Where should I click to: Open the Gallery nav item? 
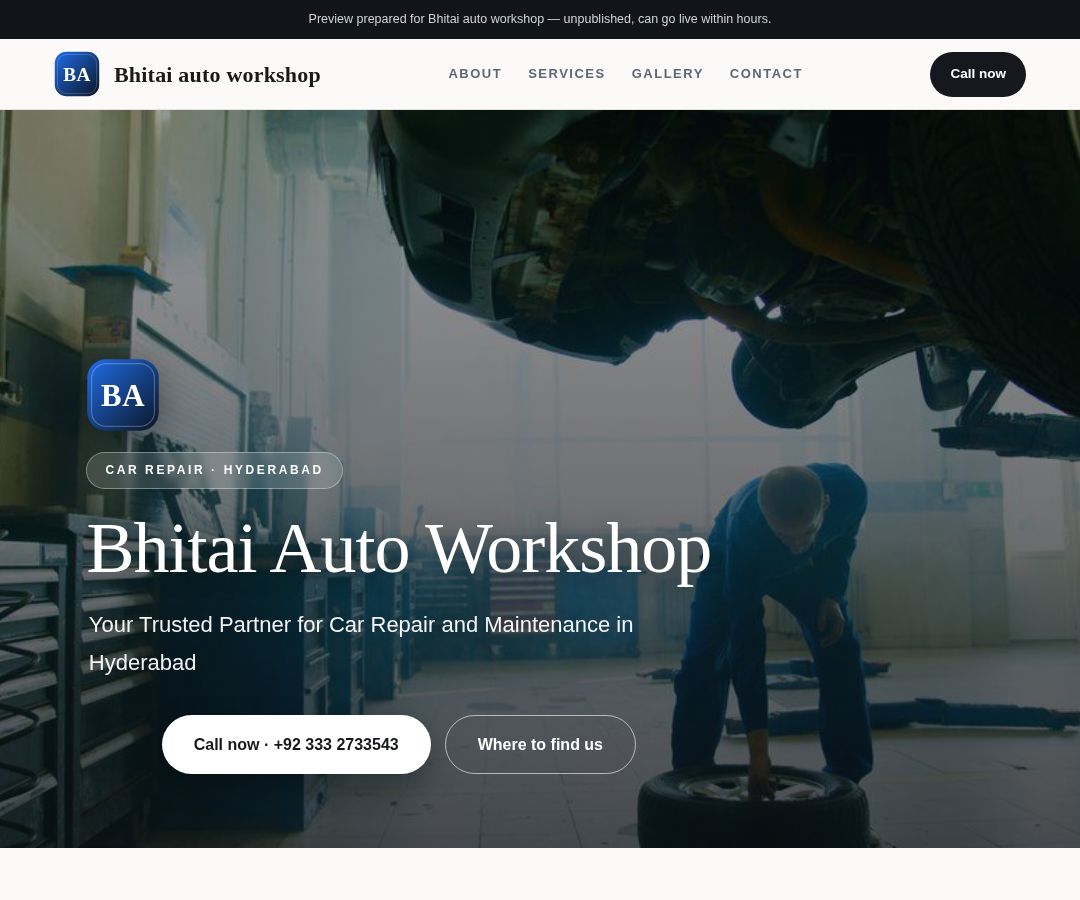click(x=667, y=74)
